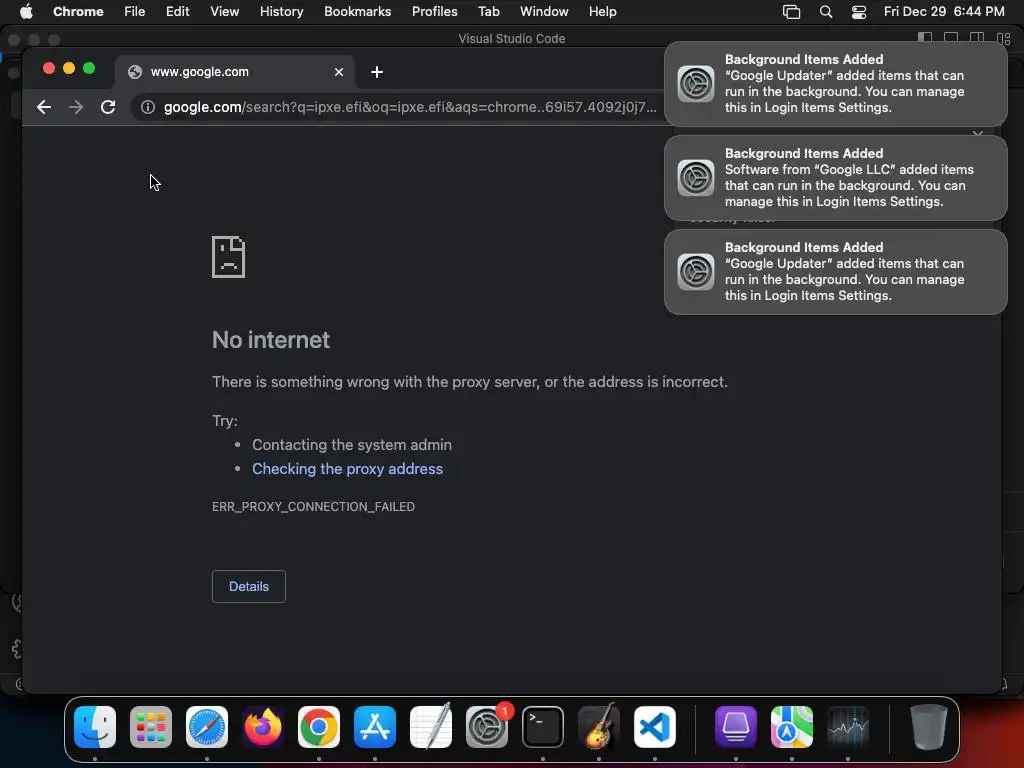Launch Safari from the Dock
Image resolution: width=1024 pixels, height=768 pixels.
pos(207,727)
